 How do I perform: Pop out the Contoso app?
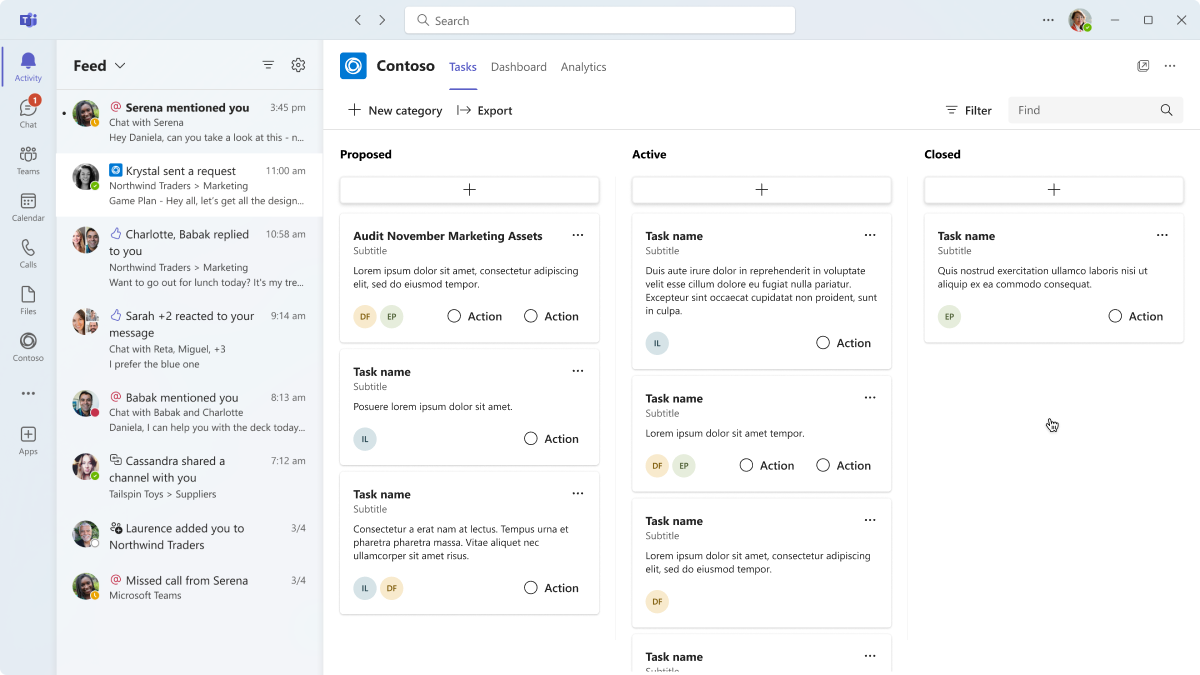tap(1143, 66)
